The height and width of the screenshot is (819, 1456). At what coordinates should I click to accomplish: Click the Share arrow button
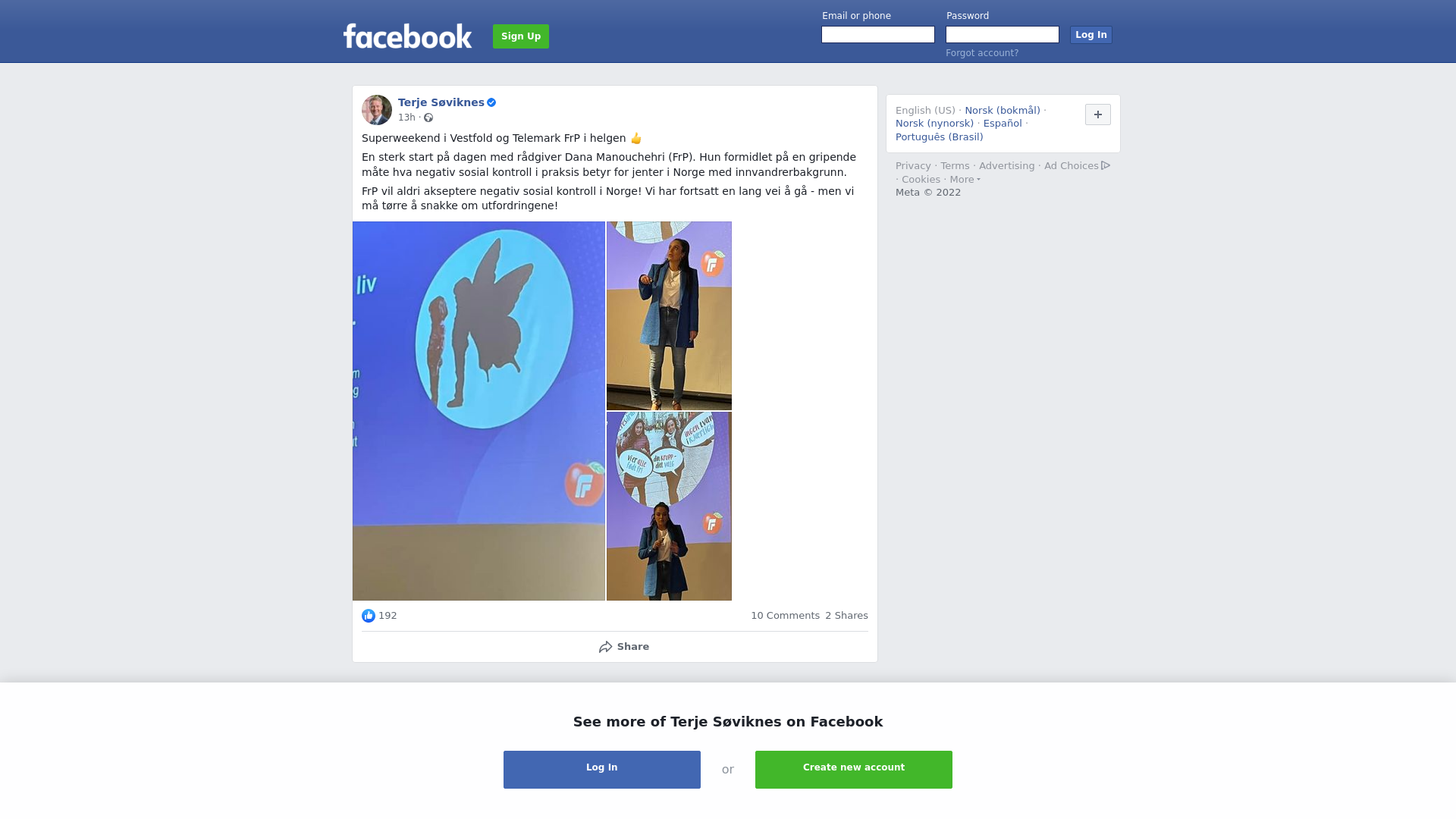click(x=623, y=647)
